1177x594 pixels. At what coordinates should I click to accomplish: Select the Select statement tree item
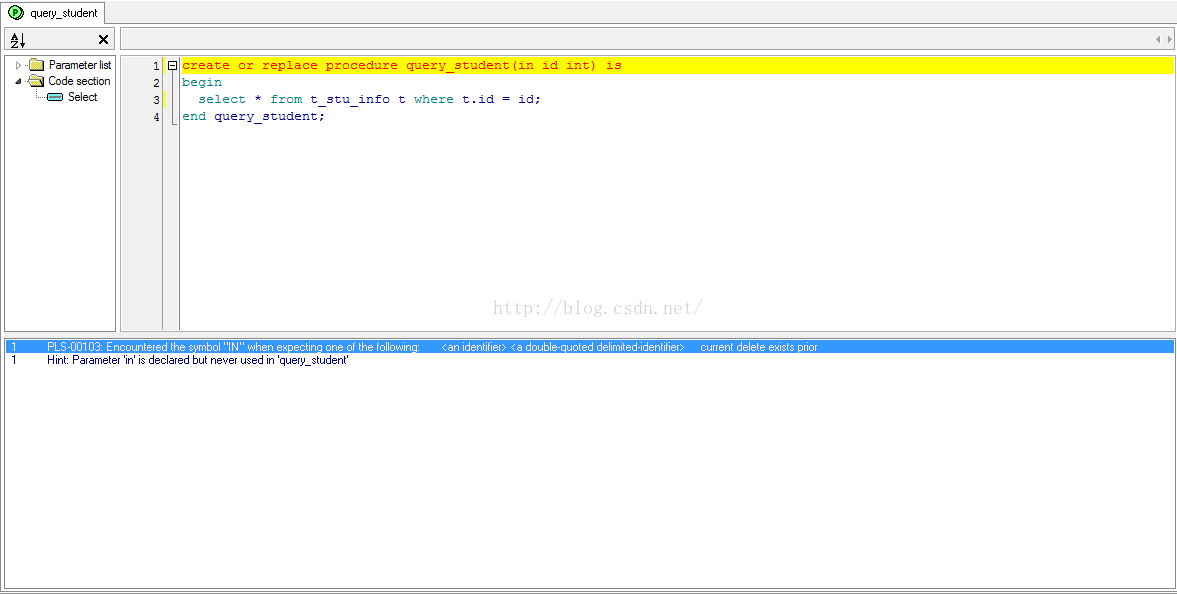click(x=83, y=97)
